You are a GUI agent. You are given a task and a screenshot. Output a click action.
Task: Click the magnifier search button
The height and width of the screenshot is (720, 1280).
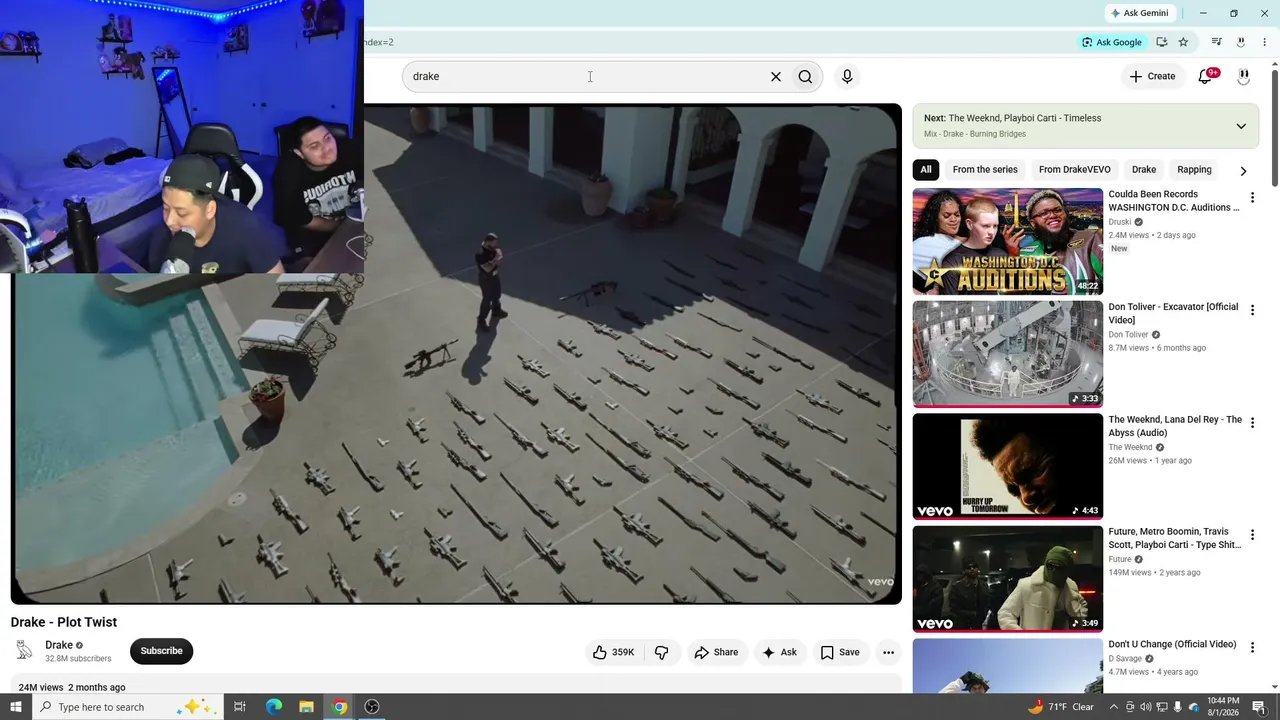pyautogui.click(x=805, y=76)
